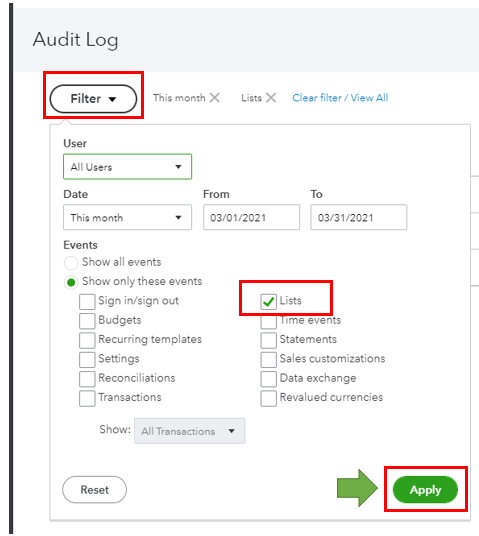This screenshot has width=479, height=536.
Task: Click the green Apply button
Action: click(425, 490)
